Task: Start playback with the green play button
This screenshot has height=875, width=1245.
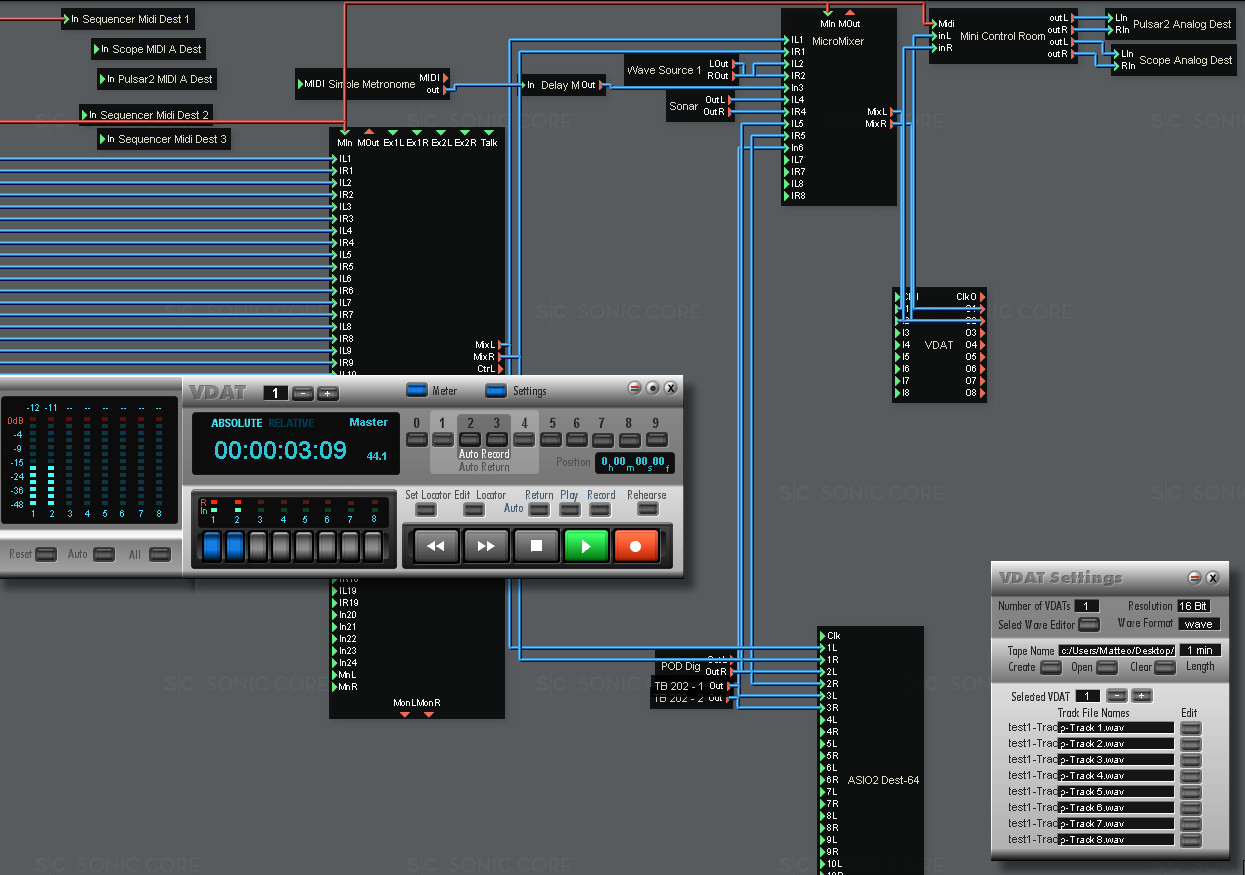Action: 586,546
